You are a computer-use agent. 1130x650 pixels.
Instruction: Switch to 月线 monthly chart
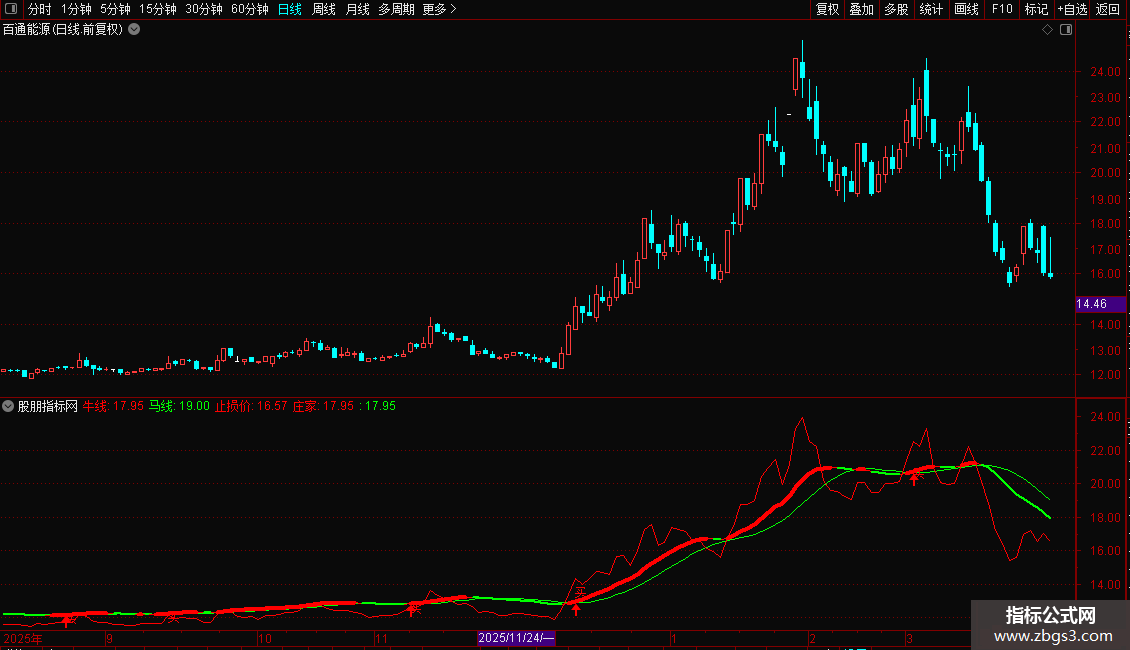pos(357,9)
